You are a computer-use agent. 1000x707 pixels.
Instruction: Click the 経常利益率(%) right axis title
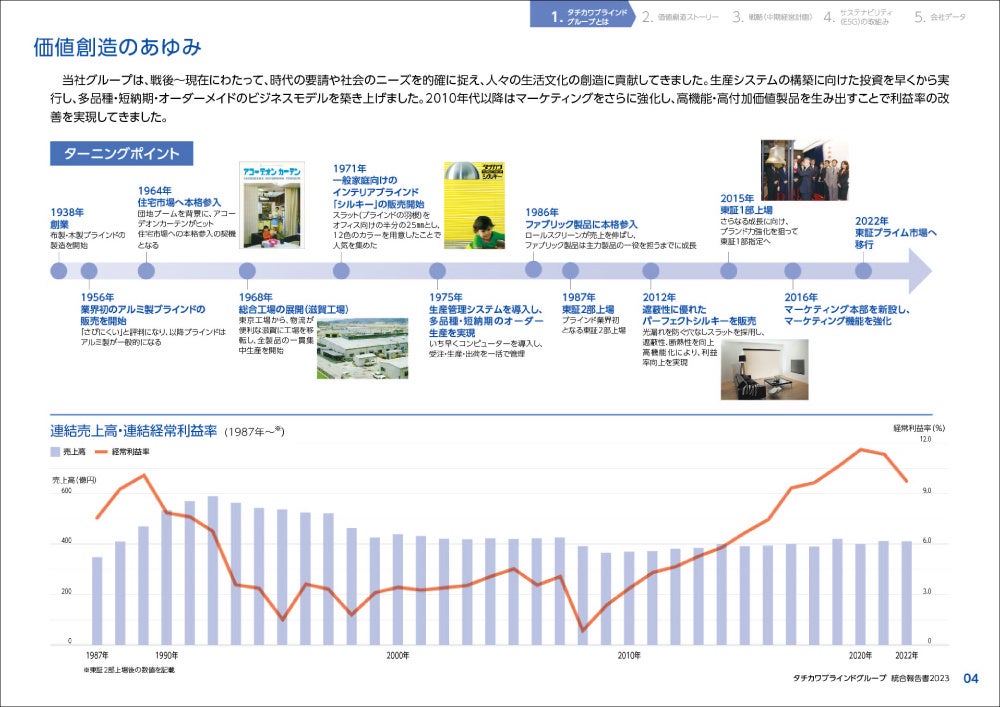pyautogui.click(x=919, y=428)
